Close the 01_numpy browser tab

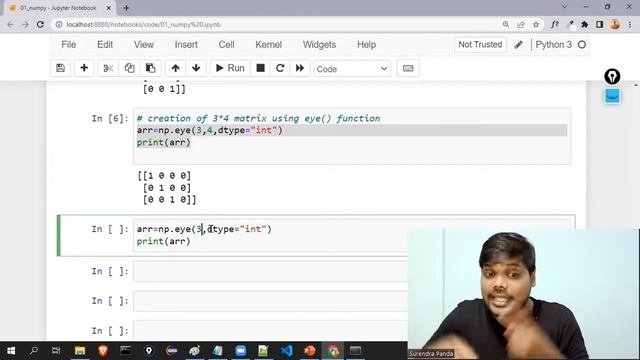[x=108, y=8]
